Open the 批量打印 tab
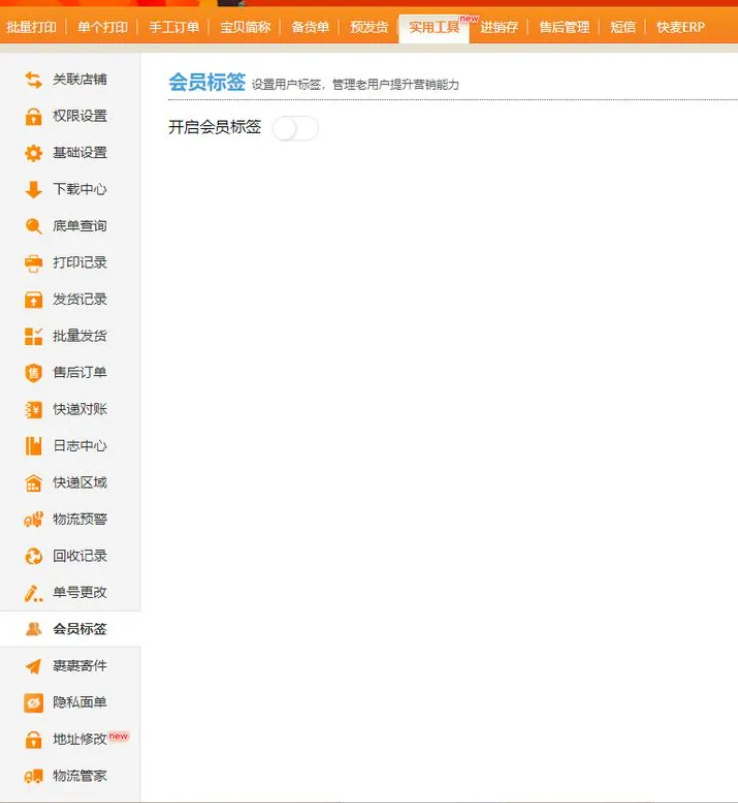This screenshot has height=803, width=738. point(31,27)
